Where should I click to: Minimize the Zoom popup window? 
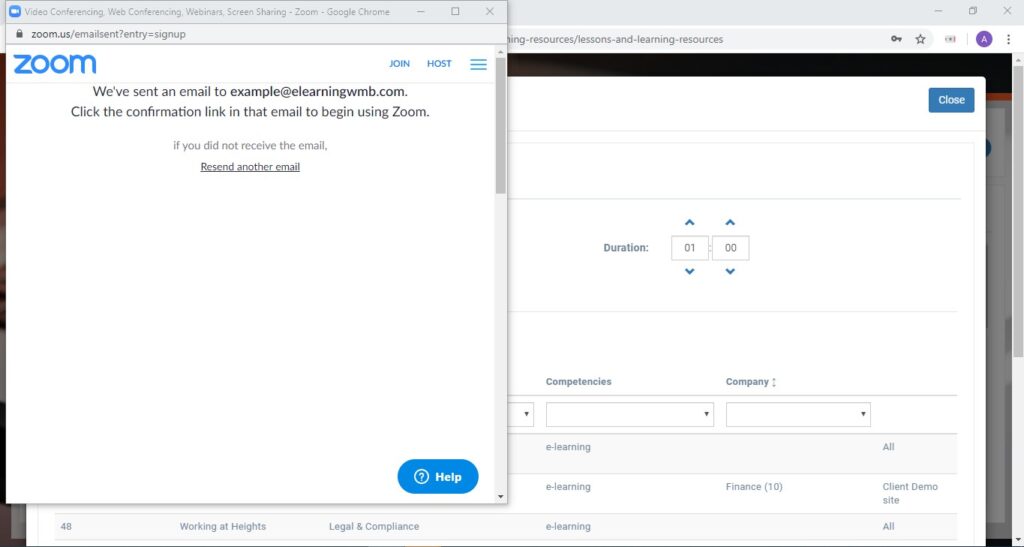pos(421,11)
